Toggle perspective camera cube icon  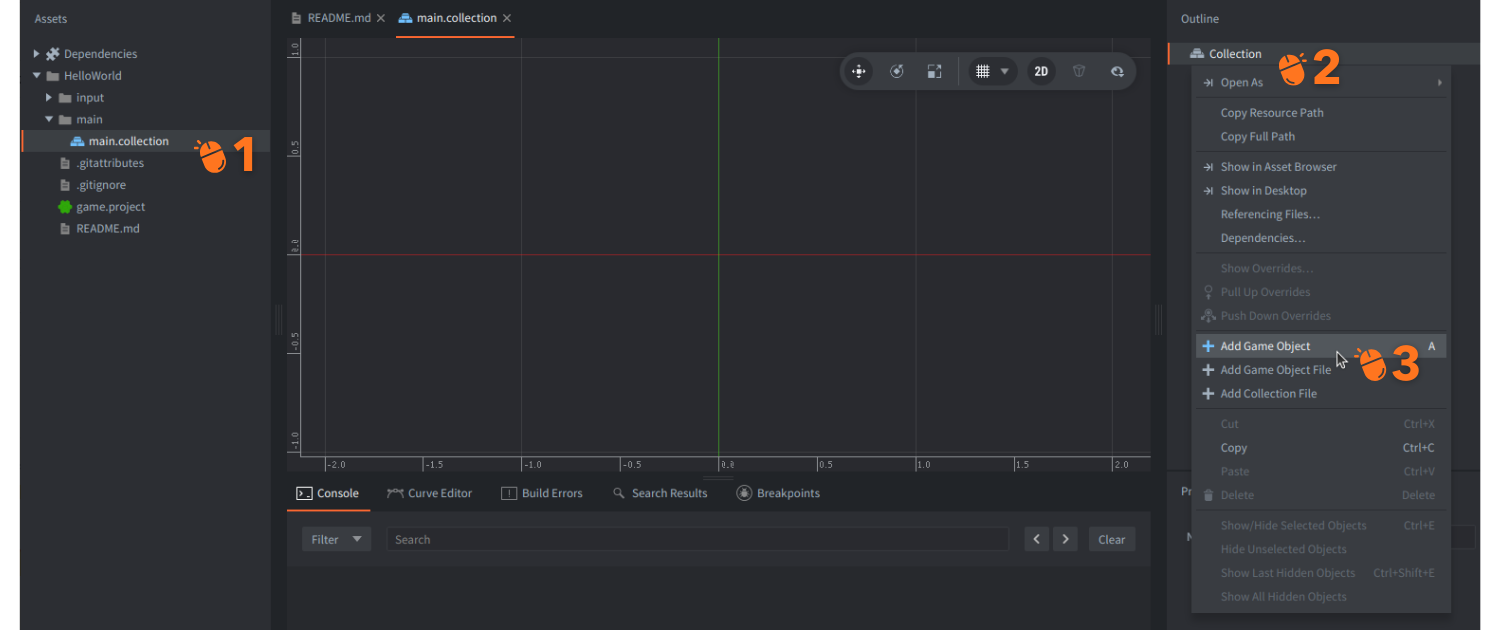coord(1079,71)
